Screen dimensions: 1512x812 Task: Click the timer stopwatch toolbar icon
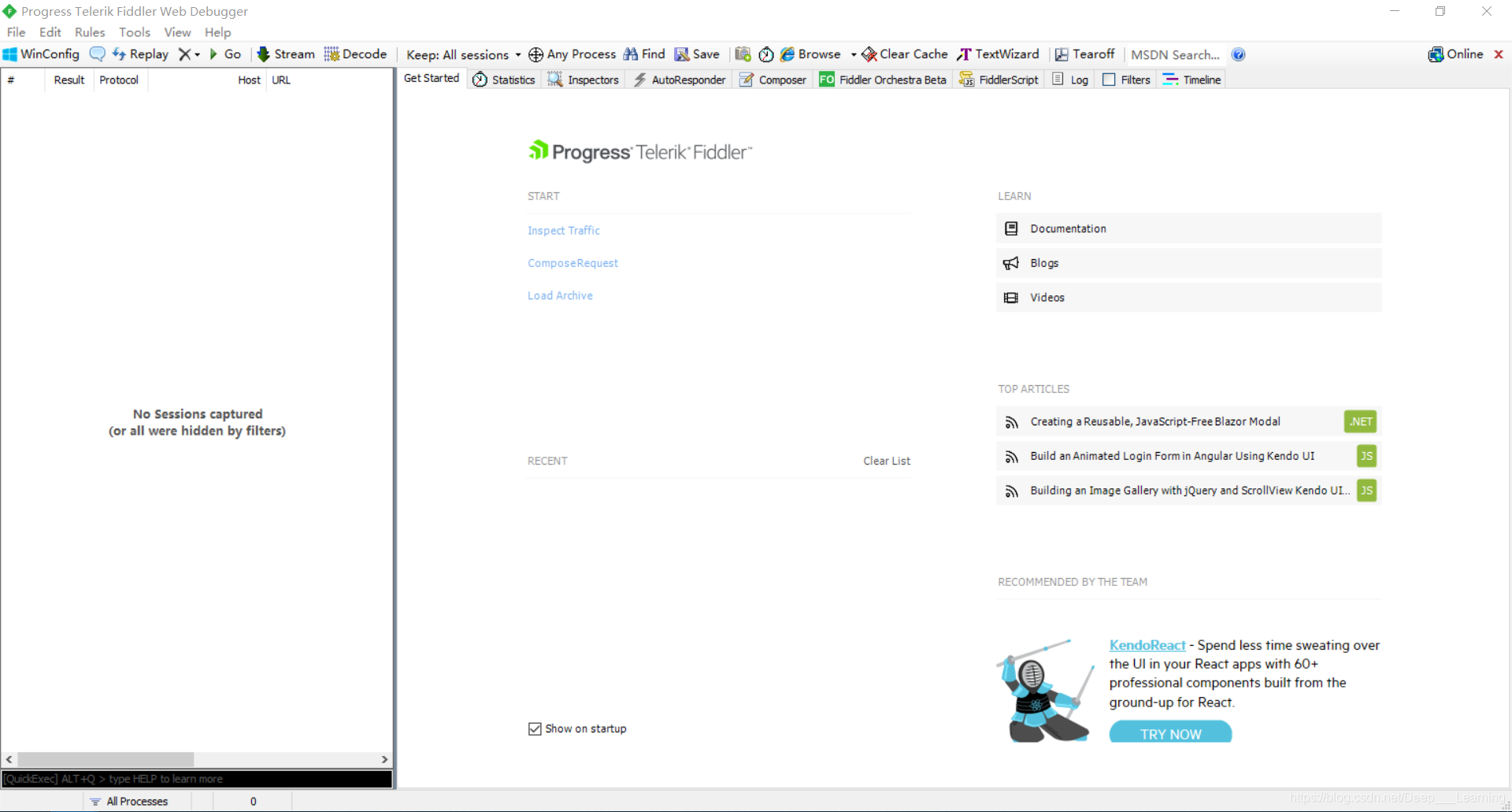(x=766, y=54)
